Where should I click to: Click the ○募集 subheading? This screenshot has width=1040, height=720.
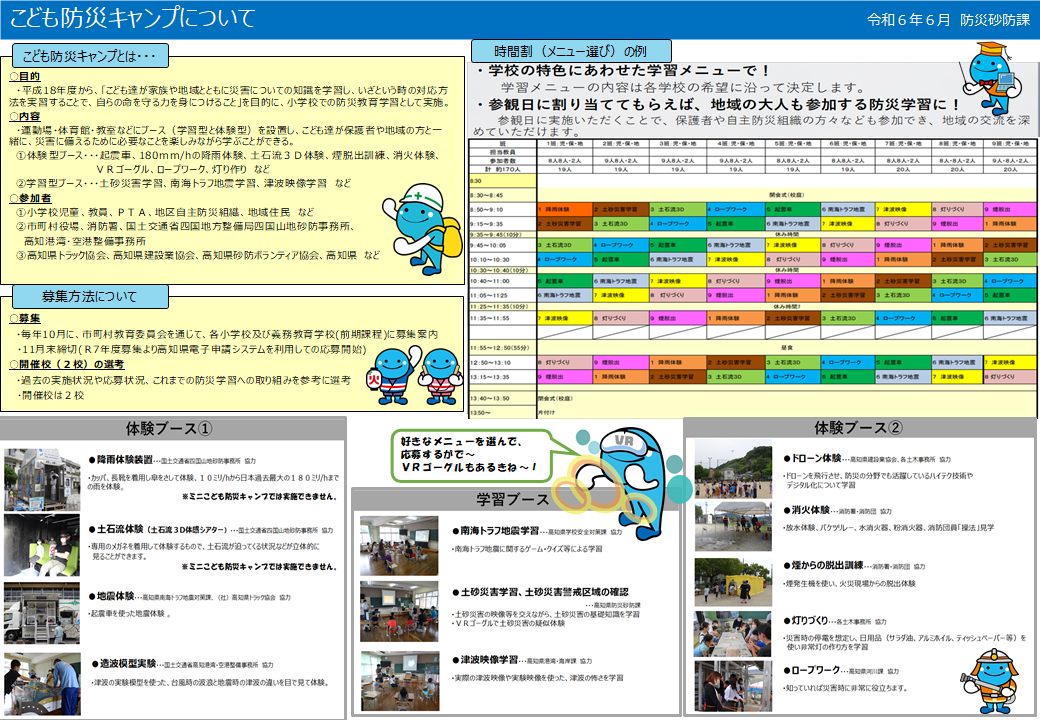click(x=25, y=318)
